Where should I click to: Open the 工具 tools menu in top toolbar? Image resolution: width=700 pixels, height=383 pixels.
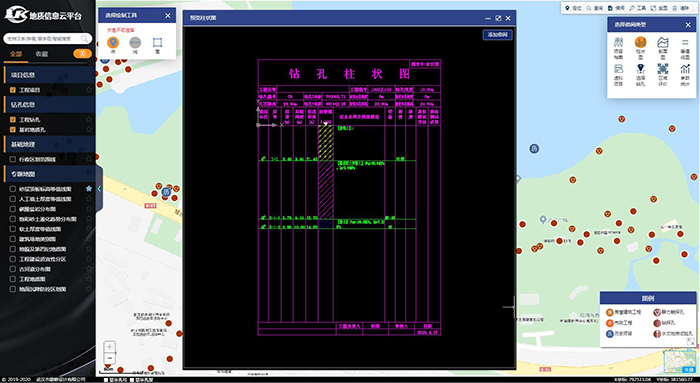638,8
